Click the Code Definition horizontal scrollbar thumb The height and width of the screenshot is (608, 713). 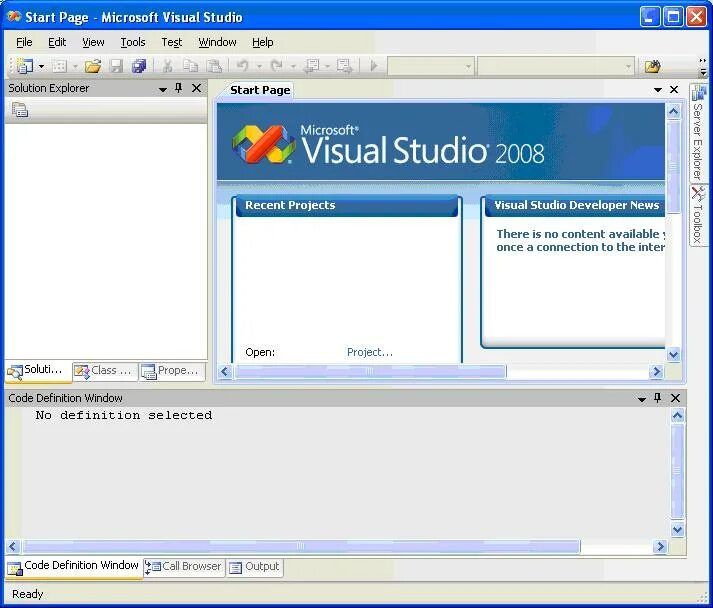tap(301, 546)
